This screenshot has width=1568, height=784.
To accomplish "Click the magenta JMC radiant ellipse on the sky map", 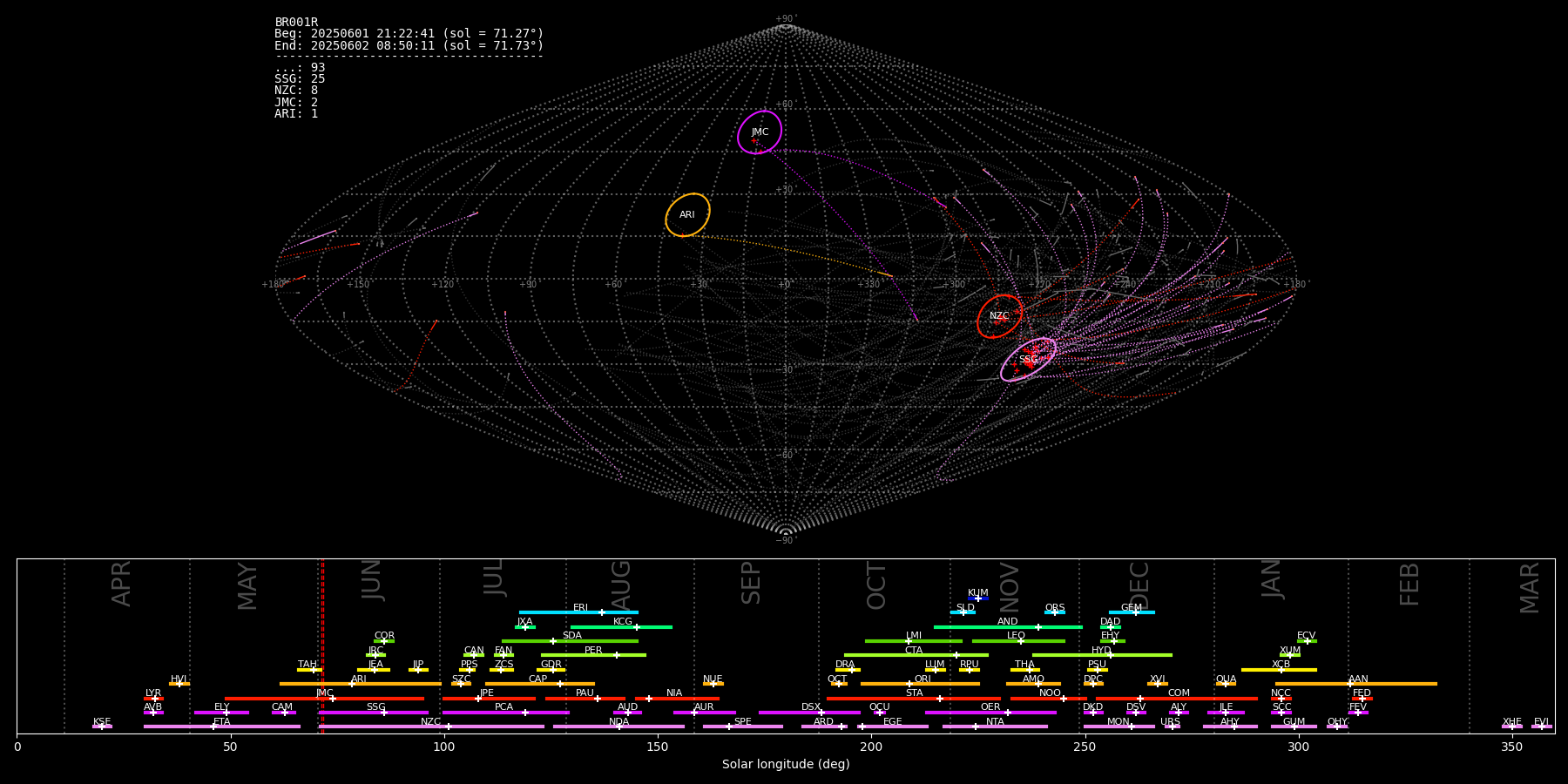I will click(760, 132).
